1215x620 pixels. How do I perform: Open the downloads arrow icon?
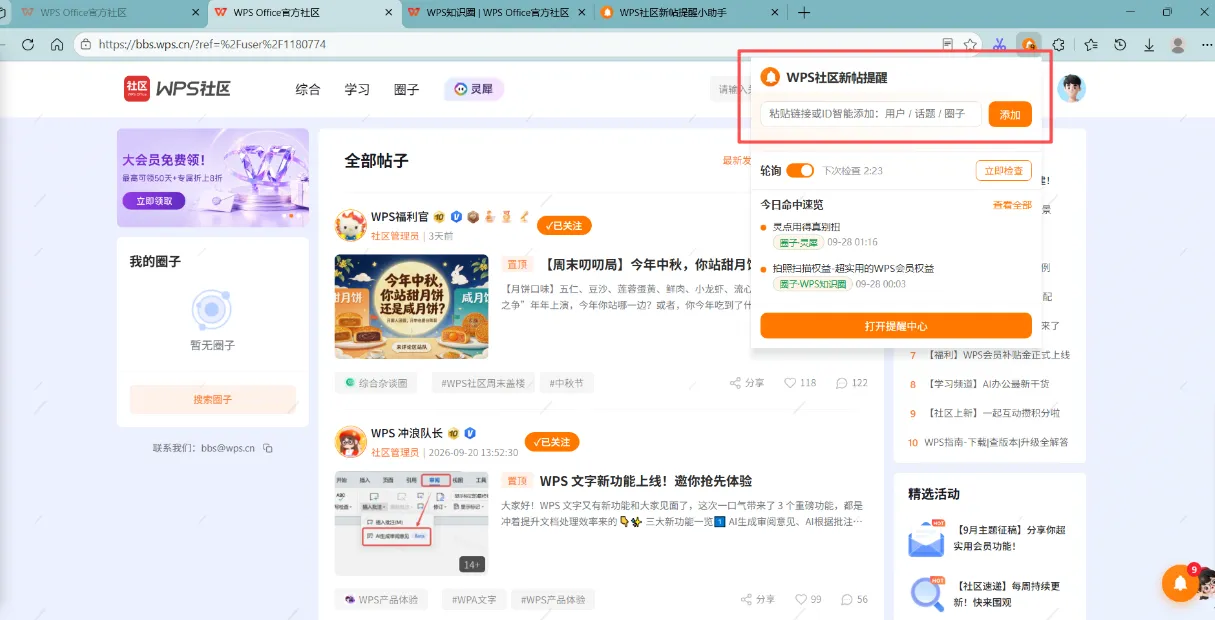[1149, 45]
